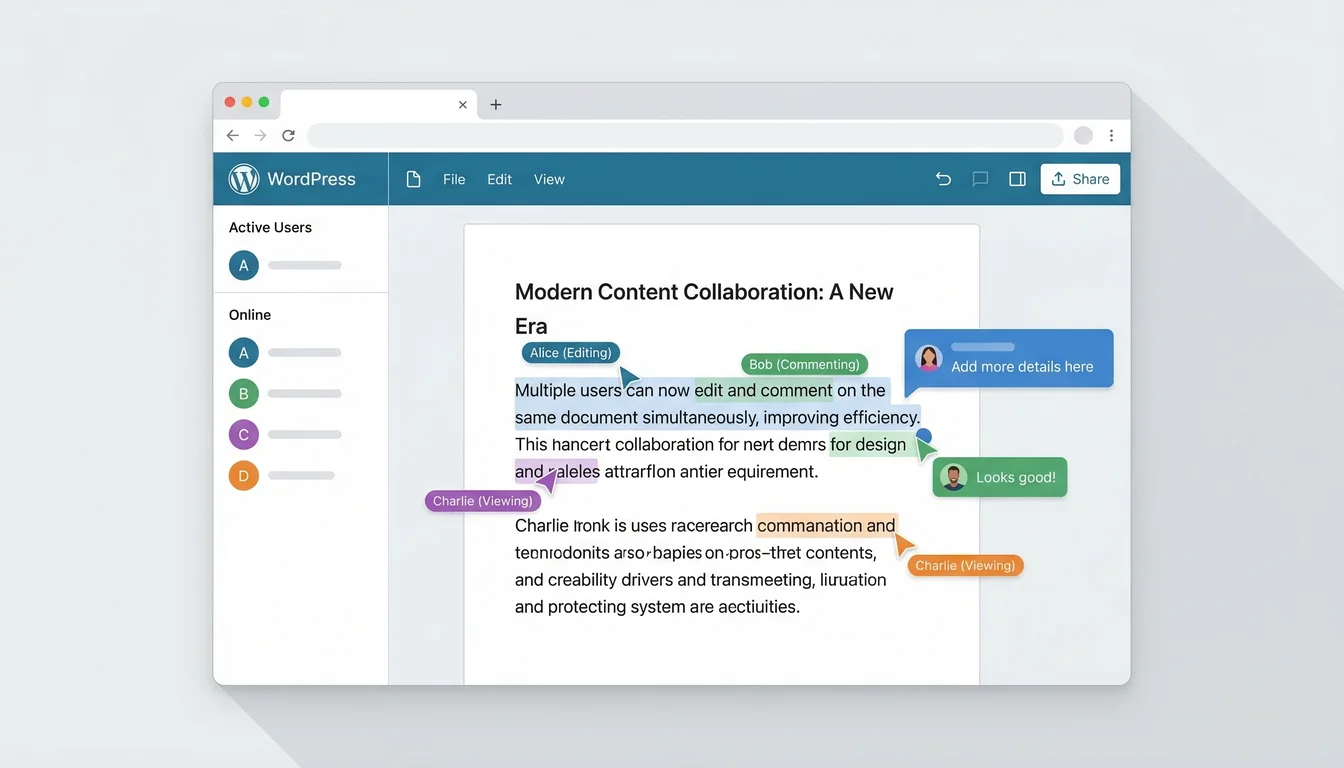1344x768 pixels.
Task: Select user A avatar under Online
Action: click(x=244, y=352)
